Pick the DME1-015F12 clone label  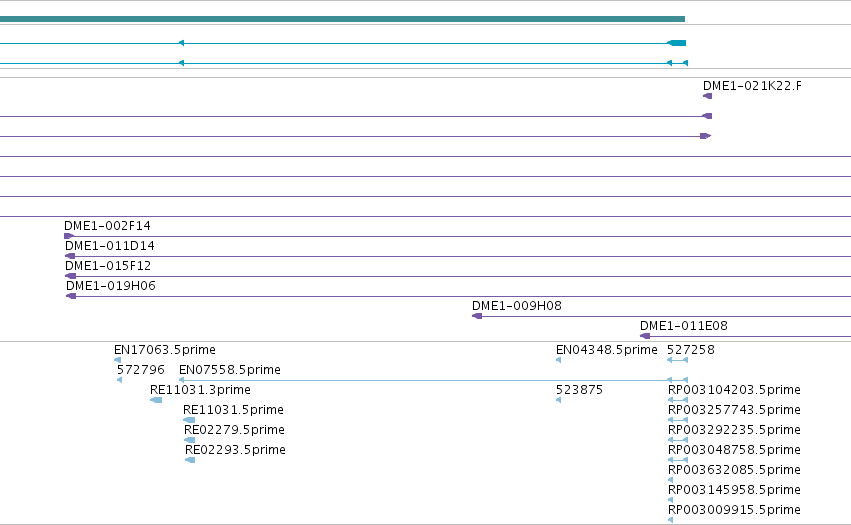coord(108,266)
